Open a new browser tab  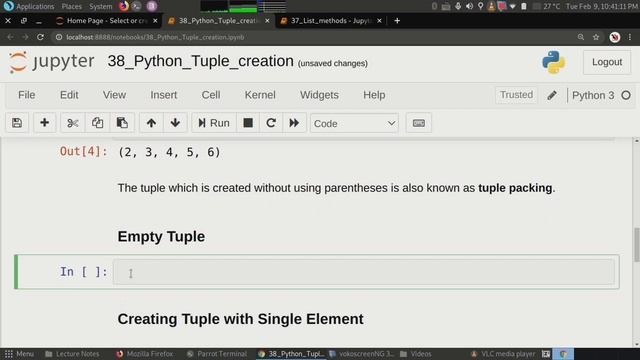(397, 20)
